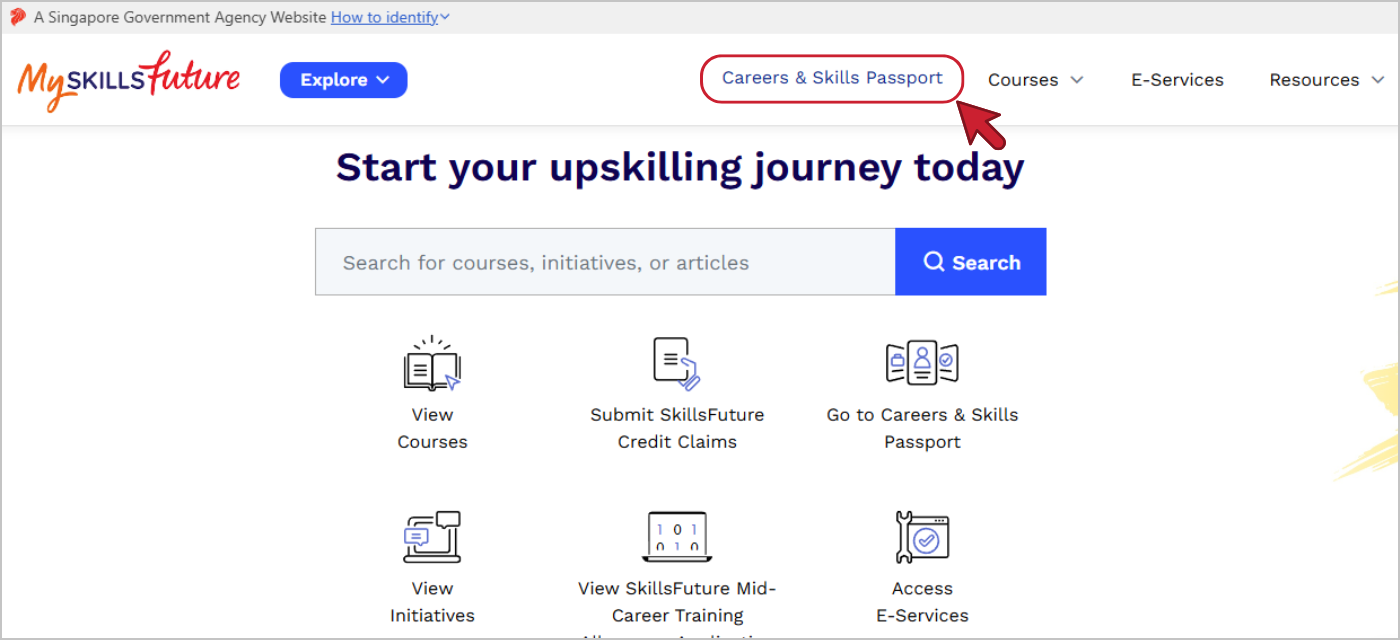The image size is (1400, 640).
Task: Open the E-Services menu item
Action: (x=1177, y=80)
